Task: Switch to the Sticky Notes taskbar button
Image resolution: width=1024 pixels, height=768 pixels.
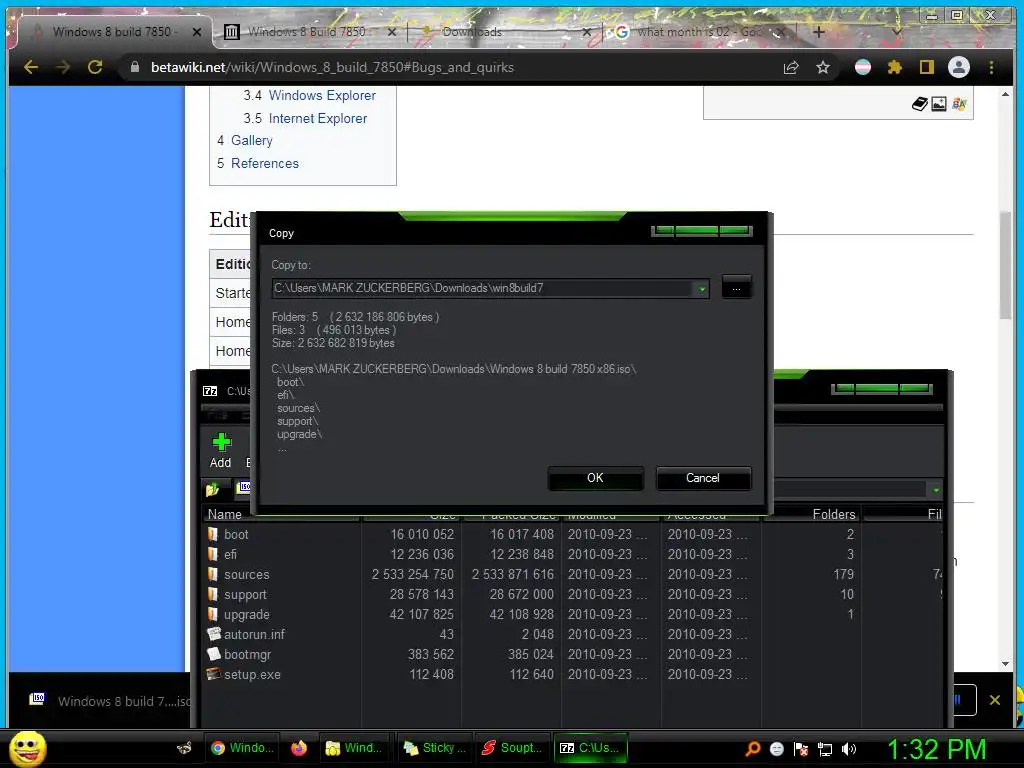Action: [x=434, y=748]
